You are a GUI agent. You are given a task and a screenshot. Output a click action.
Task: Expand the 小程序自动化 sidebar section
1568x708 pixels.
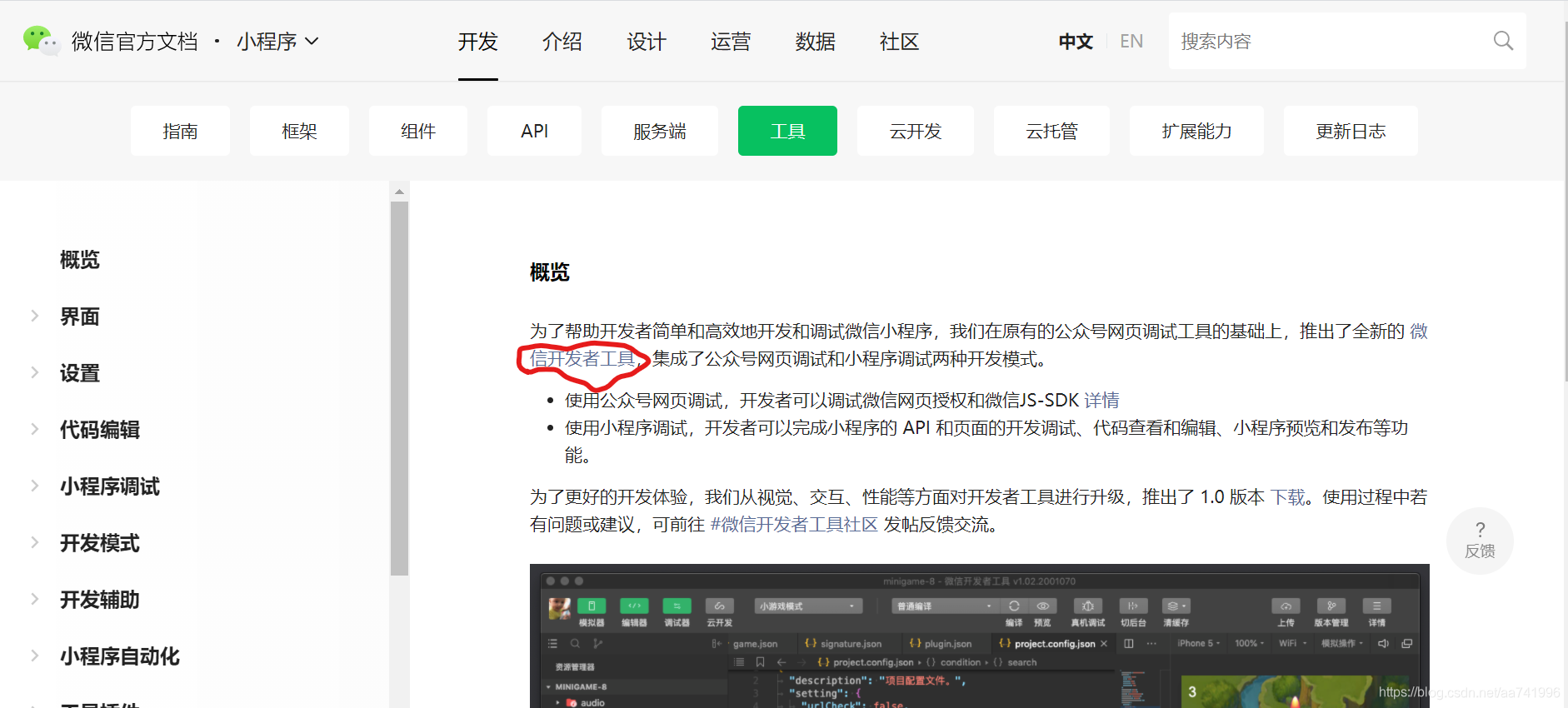click(x=35, y=656)
